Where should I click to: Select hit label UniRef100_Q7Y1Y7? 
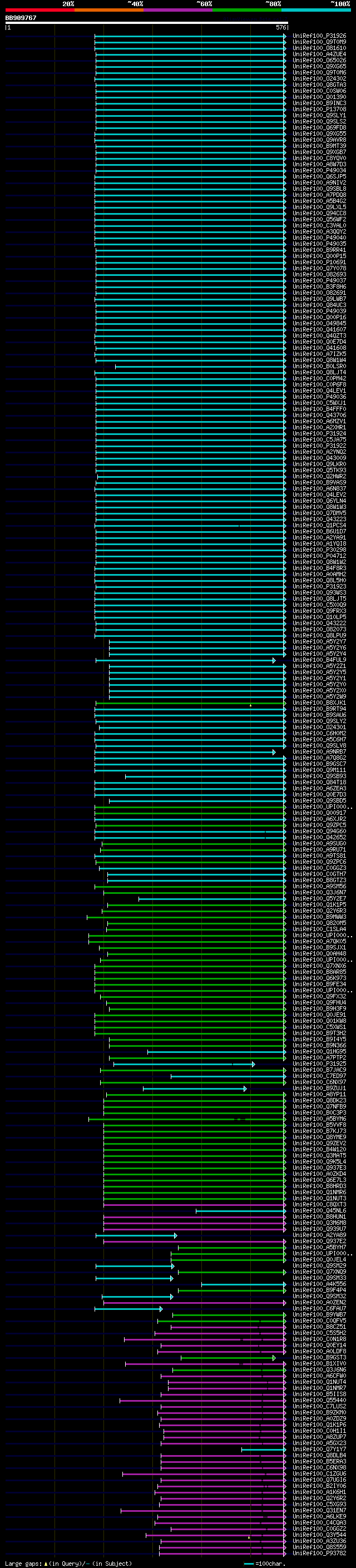319,1450
